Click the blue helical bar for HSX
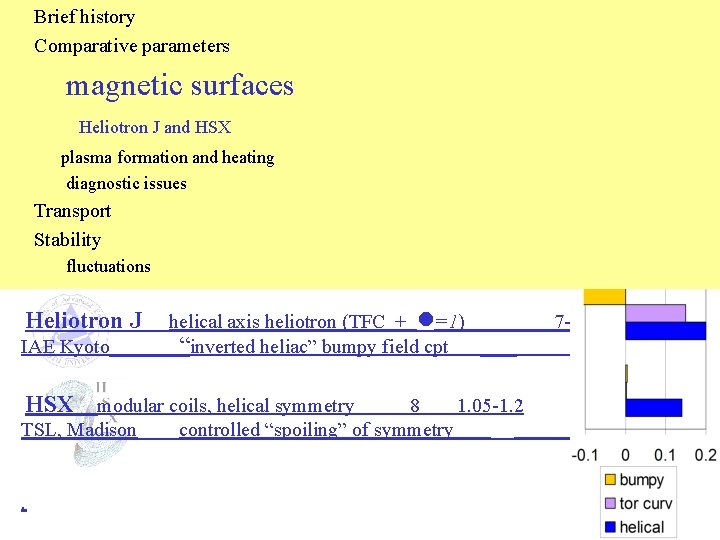 (x=653, y=408)
